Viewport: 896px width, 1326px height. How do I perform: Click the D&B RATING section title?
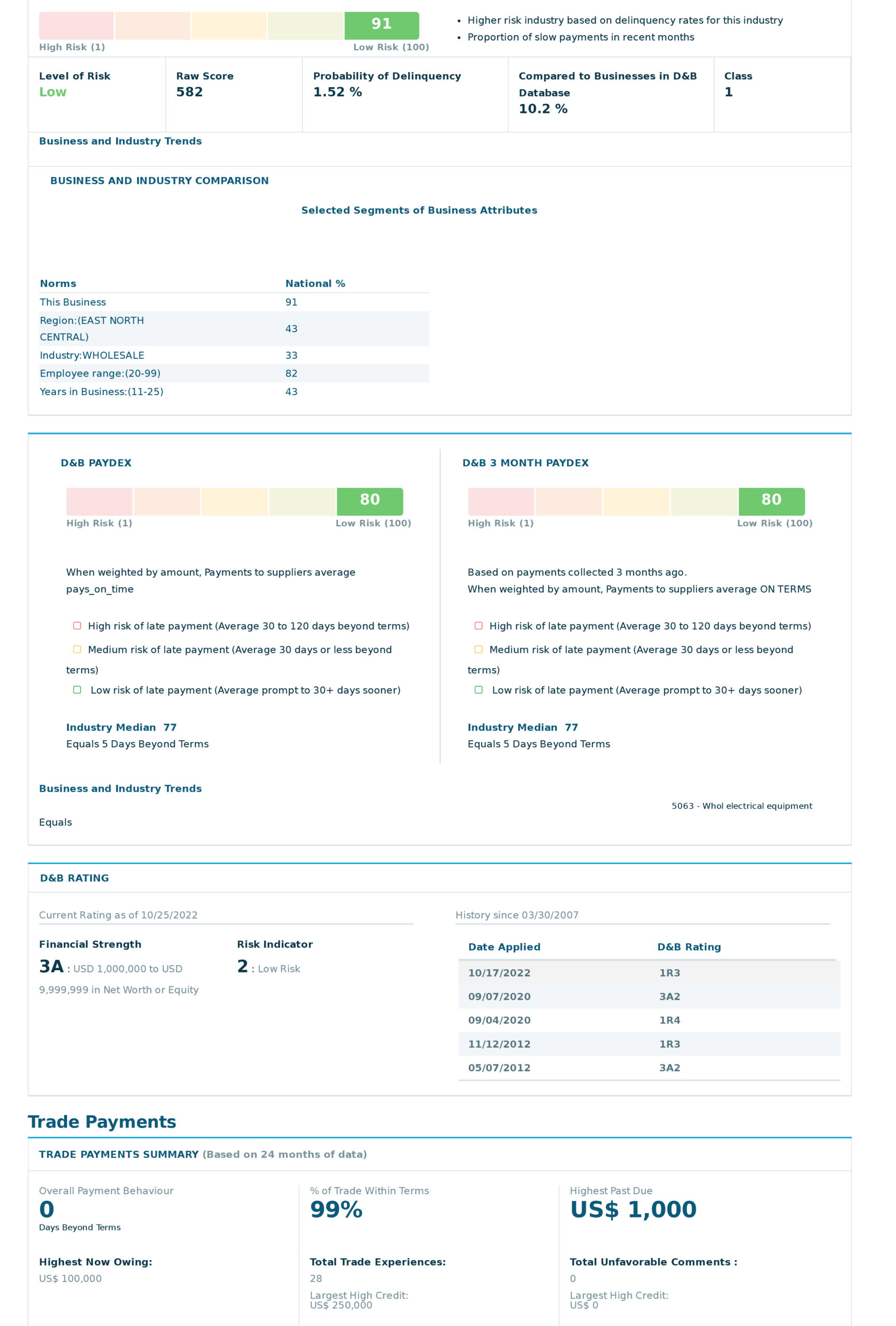74,878
